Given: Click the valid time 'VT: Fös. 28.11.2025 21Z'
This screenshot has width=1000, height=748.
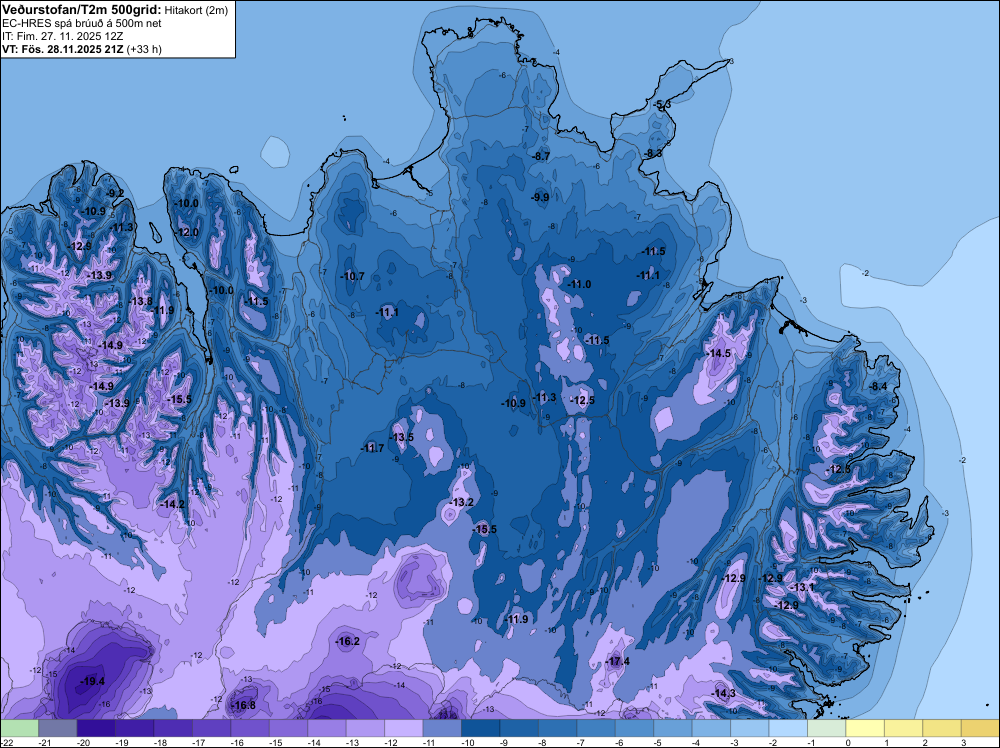Looking at the screenshot, I should tap(63, 49).
